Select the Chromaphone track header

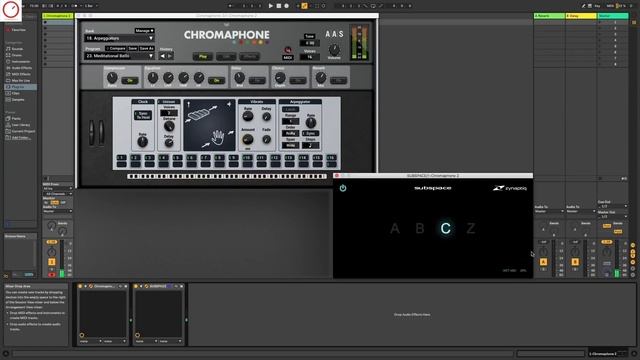click(58, 16)
